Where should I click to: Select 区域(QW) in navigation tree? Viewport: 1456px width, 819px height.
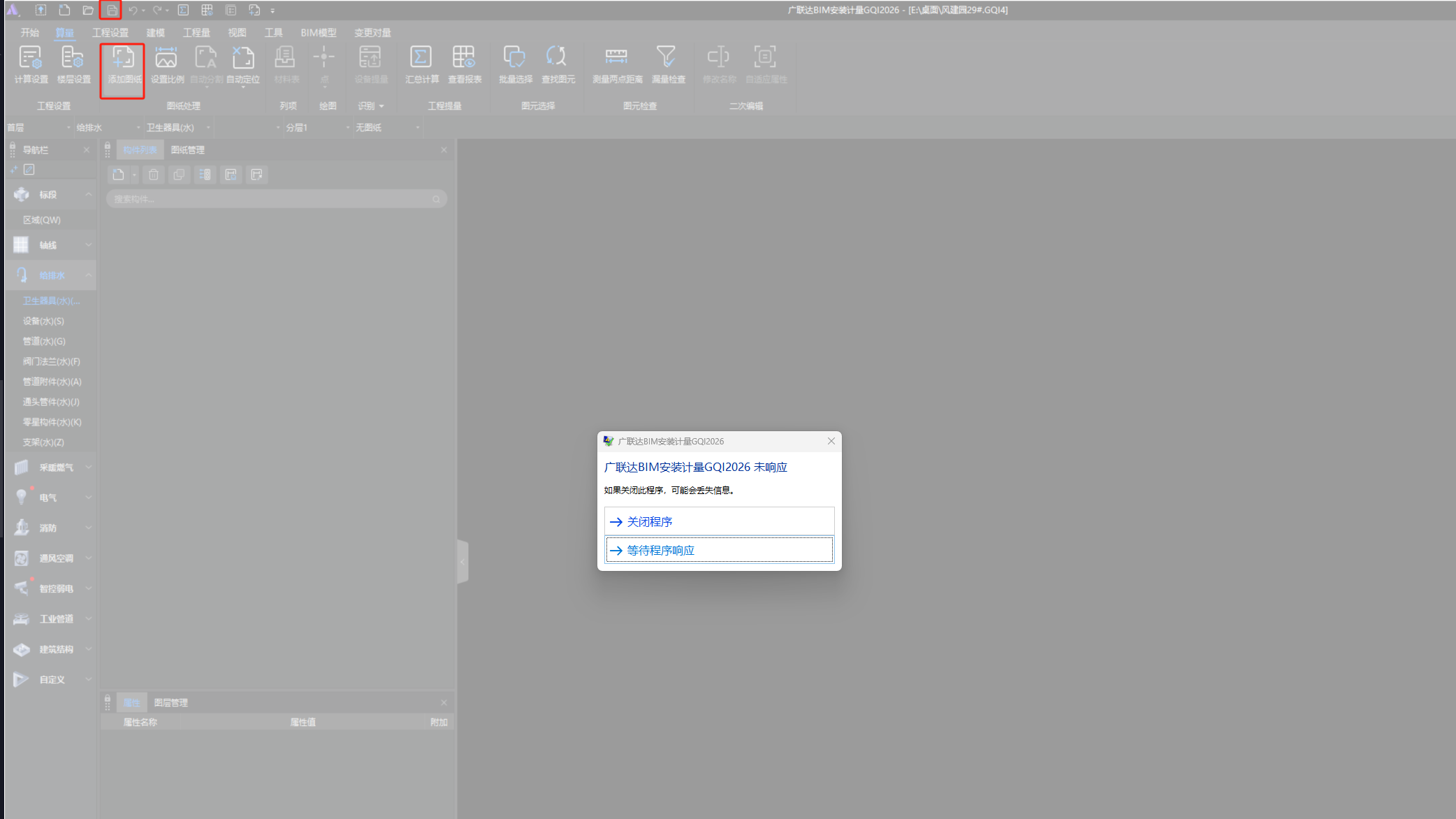tap(42, 219)
